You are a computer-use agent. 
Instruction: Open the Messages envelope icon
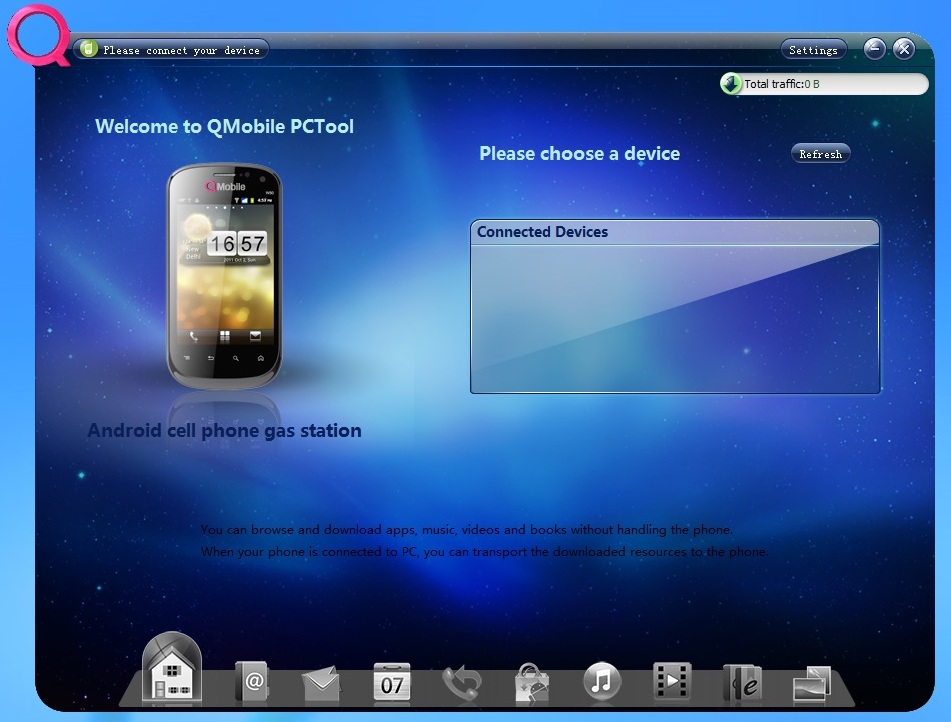point(321,684)
